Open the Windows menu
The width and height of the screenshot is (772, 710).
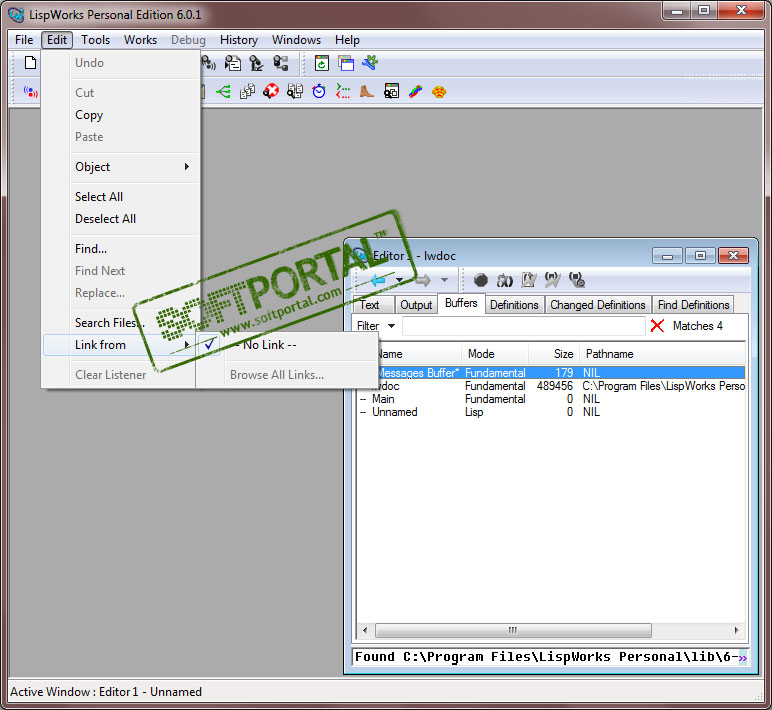[296, 40]
